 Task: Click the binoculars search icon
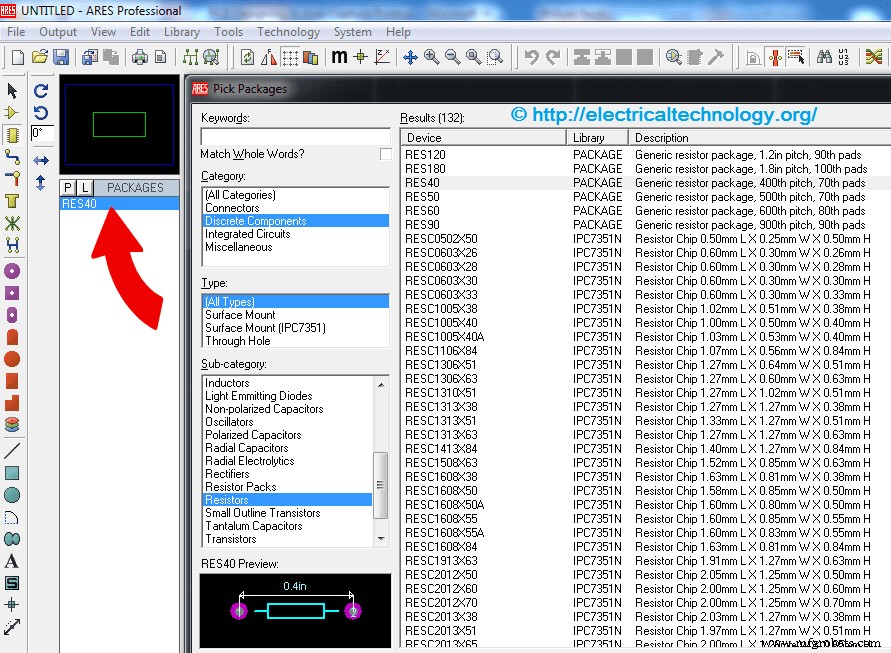[x=824, y=57]
